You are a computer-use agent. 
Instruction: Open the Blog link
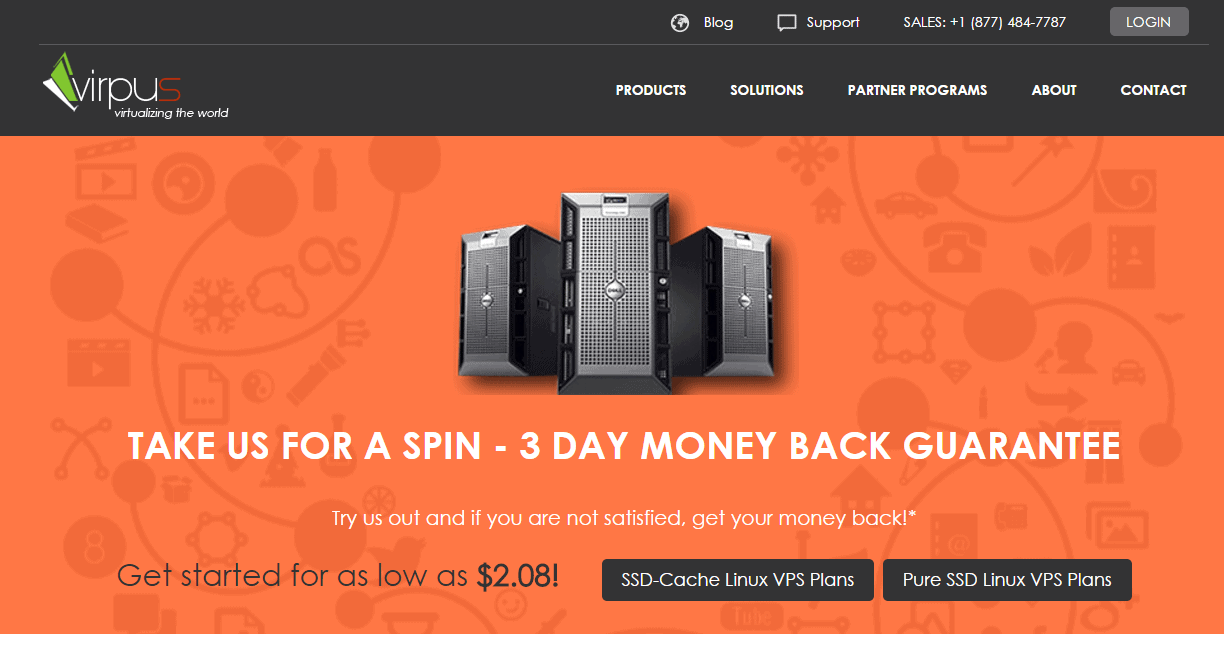point(718,22)
